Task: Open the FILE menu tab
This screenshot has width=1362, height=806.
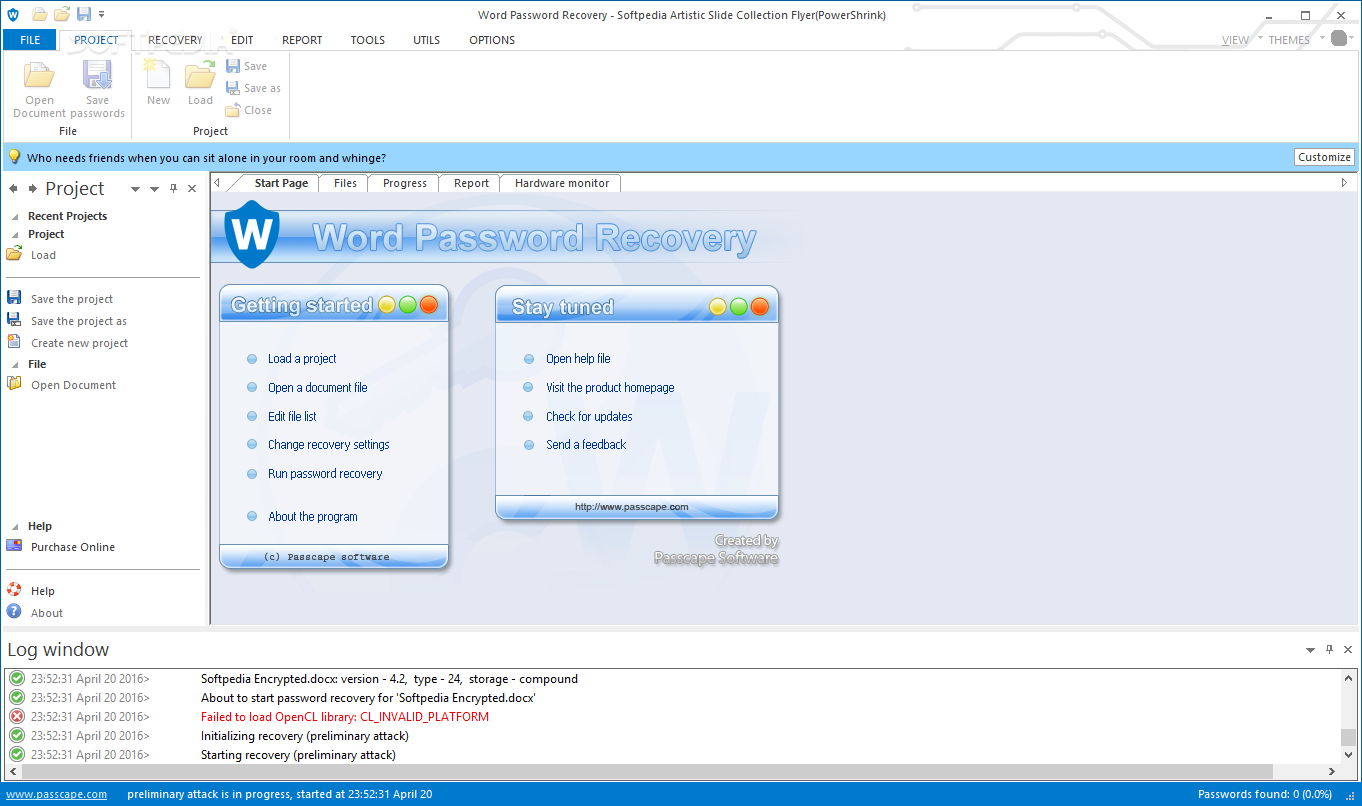Action: [x=30, y=40]
